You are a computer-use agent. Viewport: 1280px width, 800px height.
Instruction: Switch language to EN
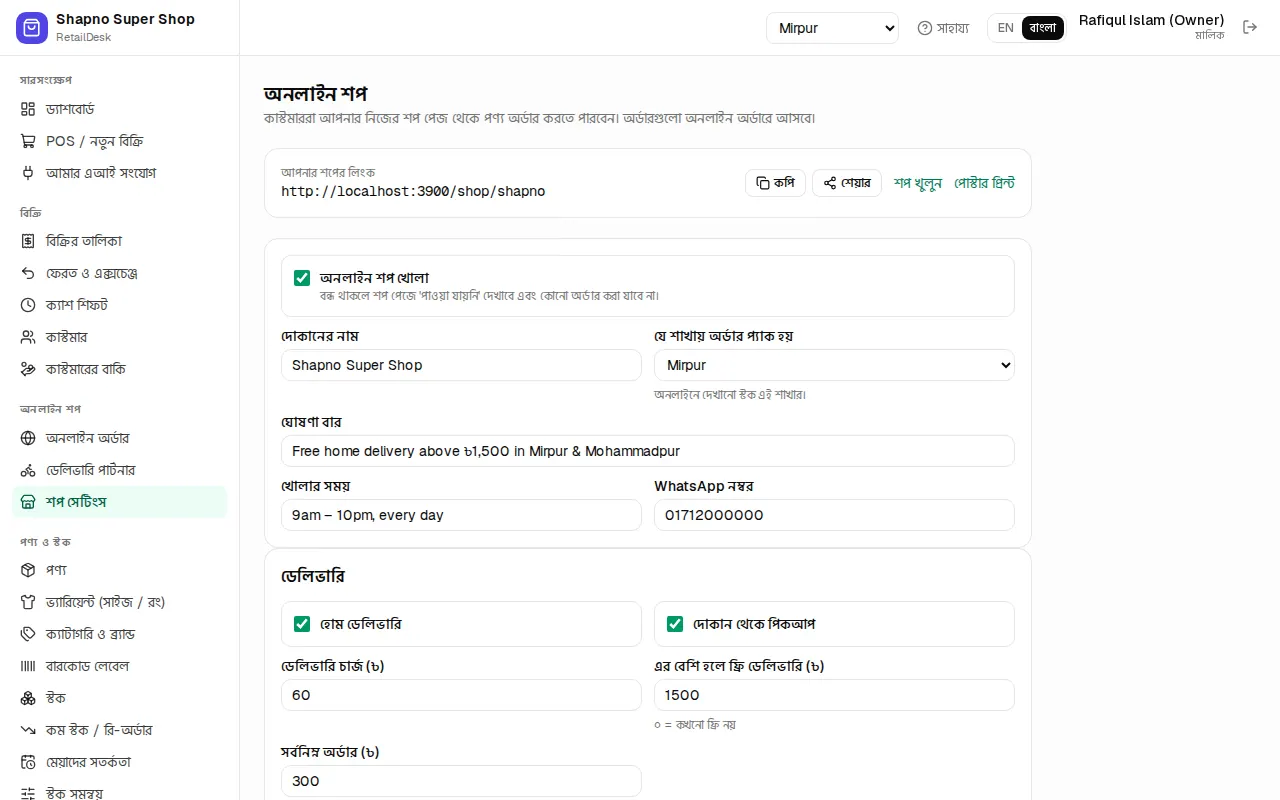pyautogui.click(x=1005, y=28)
